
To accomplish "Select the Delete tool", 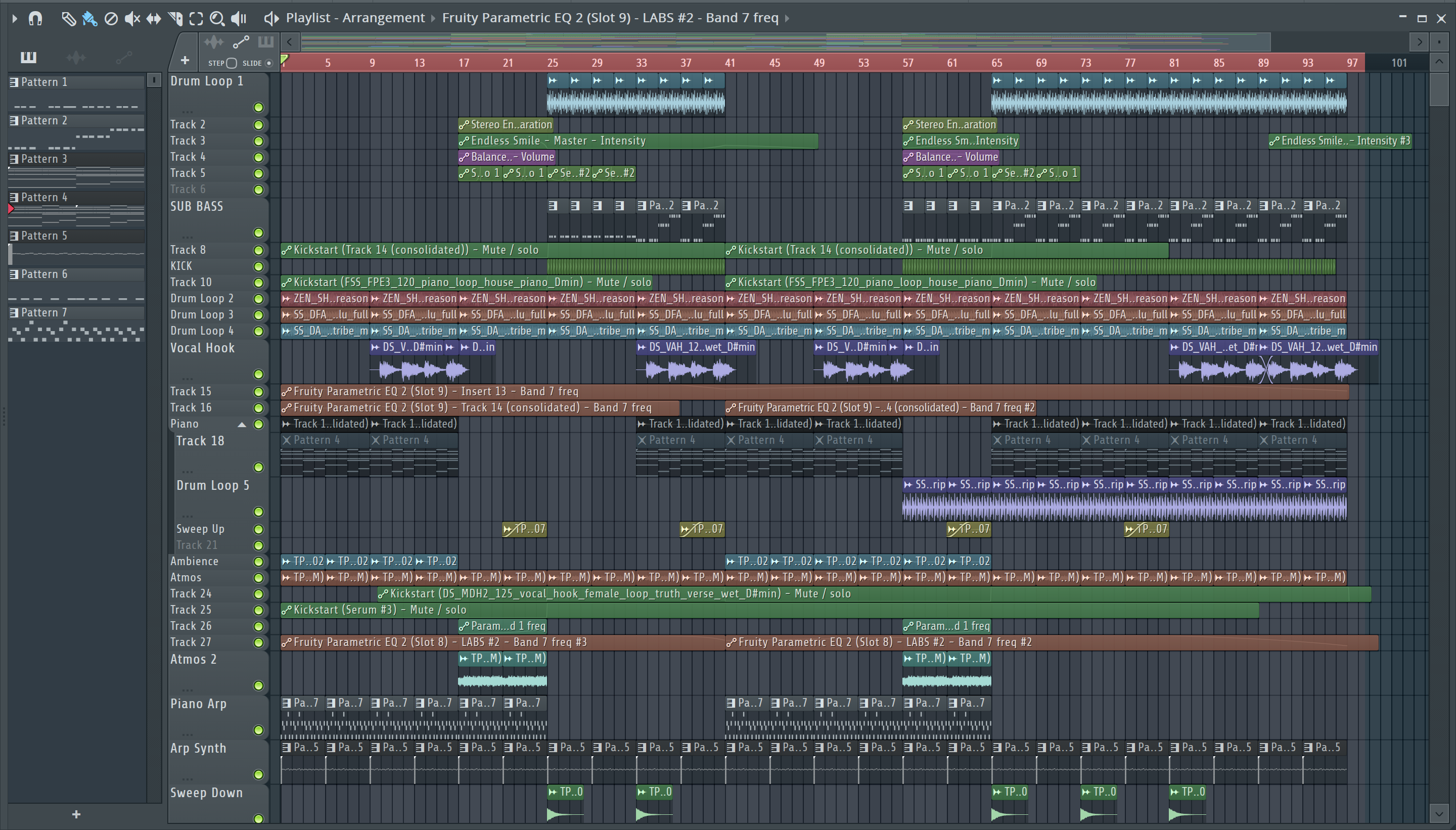I will pos(111,18).
